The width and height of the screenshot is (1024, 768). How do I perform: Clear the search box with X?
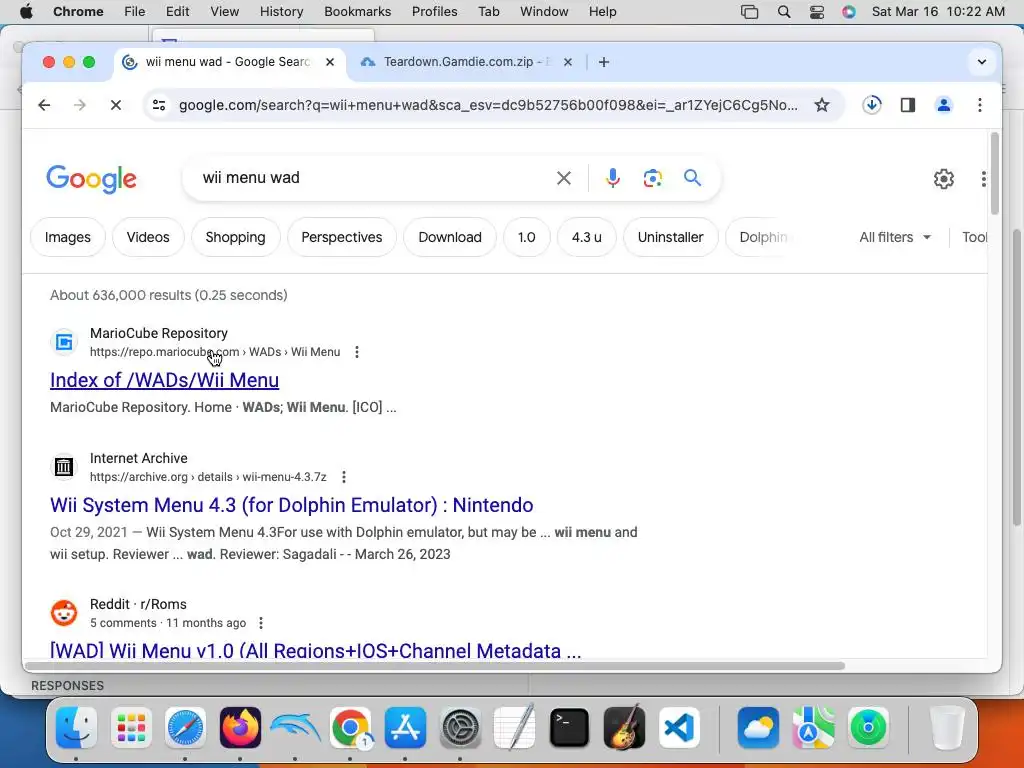click(564, 178)
